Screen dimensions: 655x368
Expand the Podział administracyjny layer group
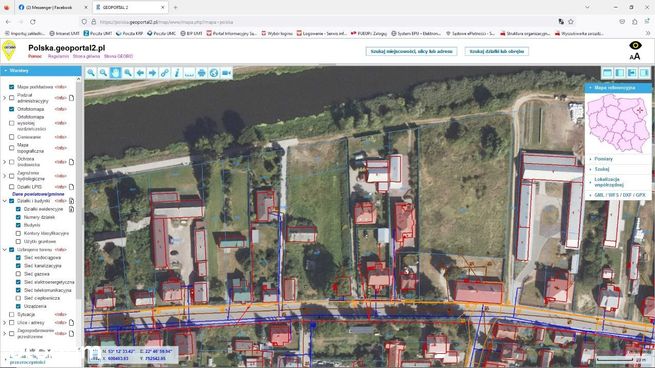coord(5,98)
